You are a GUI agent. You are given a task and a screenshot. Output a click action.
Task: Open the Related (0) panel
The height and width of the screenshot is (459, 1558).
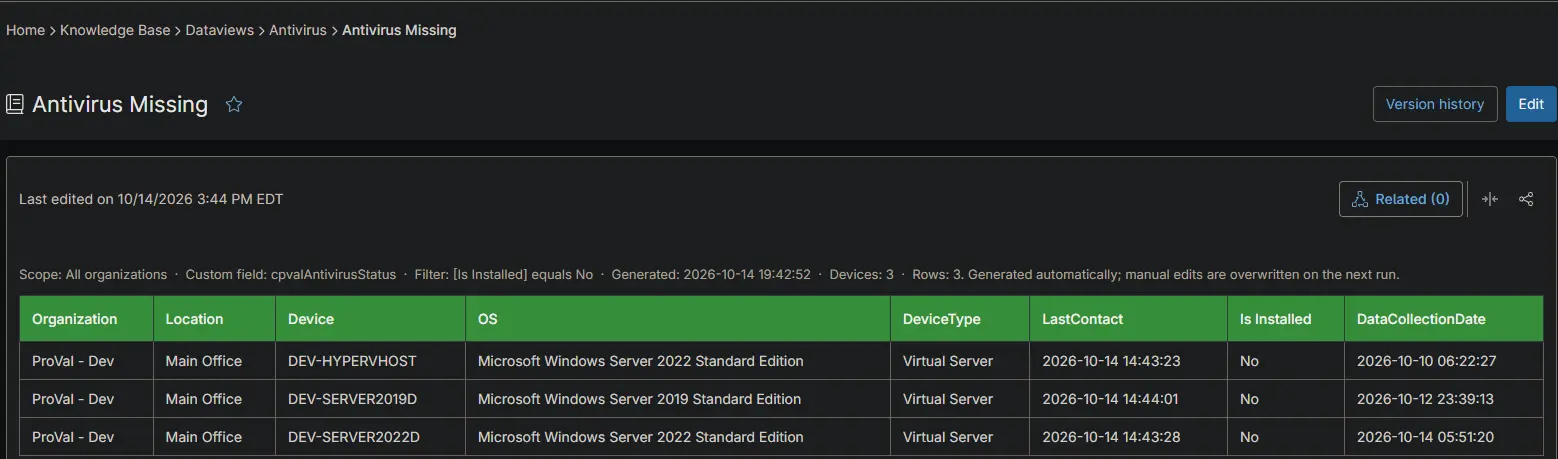(1401, 199)
